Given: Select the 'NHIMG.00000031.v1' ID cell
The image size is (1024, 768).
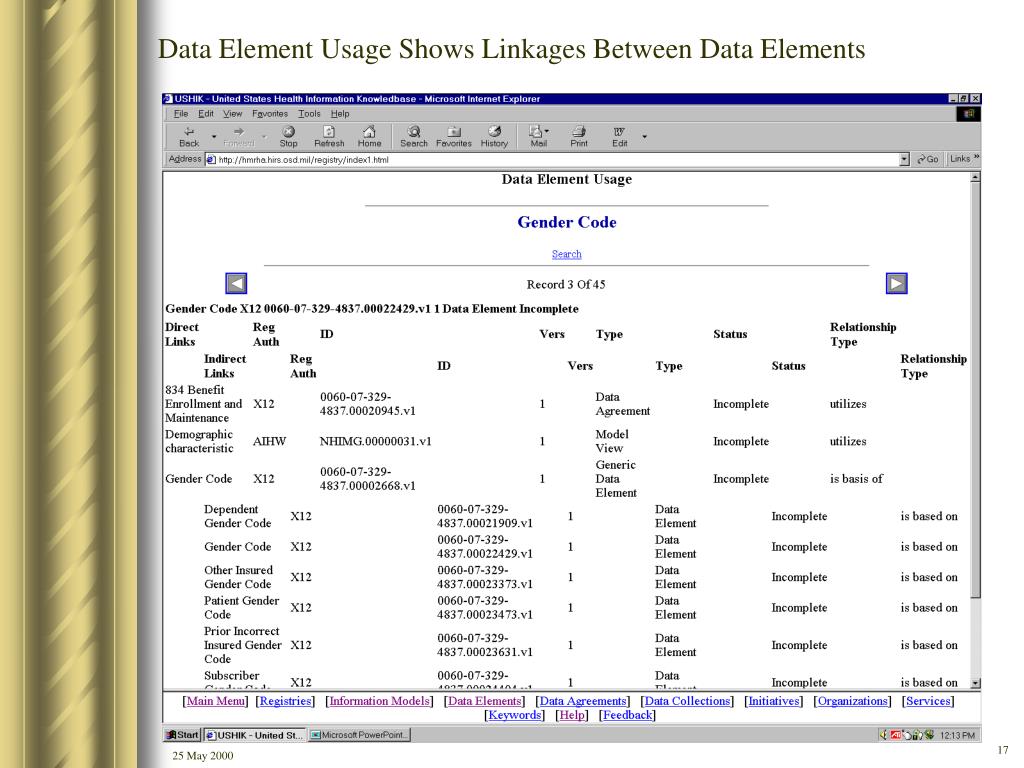Looking at the screenshot, I should 376,441.
